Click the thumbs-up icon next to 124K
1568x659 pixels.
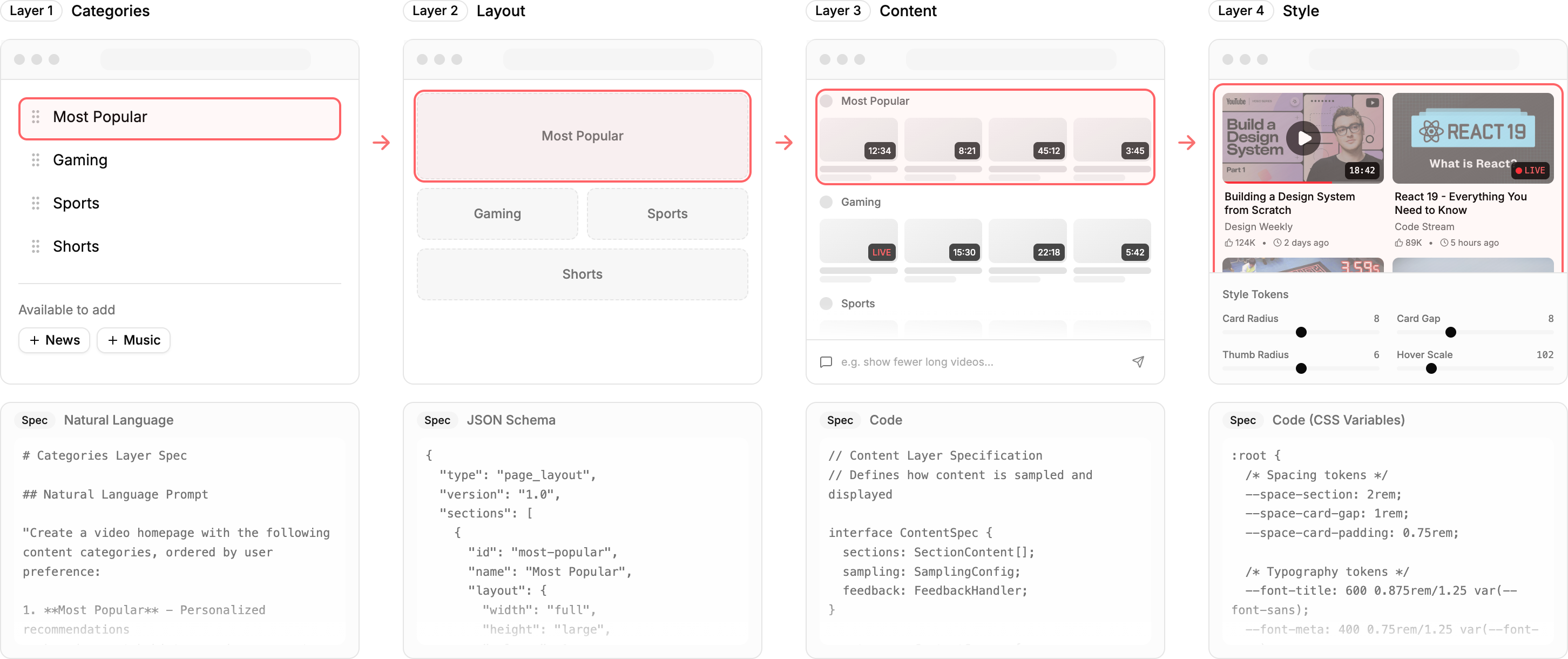pos(1228,243)
